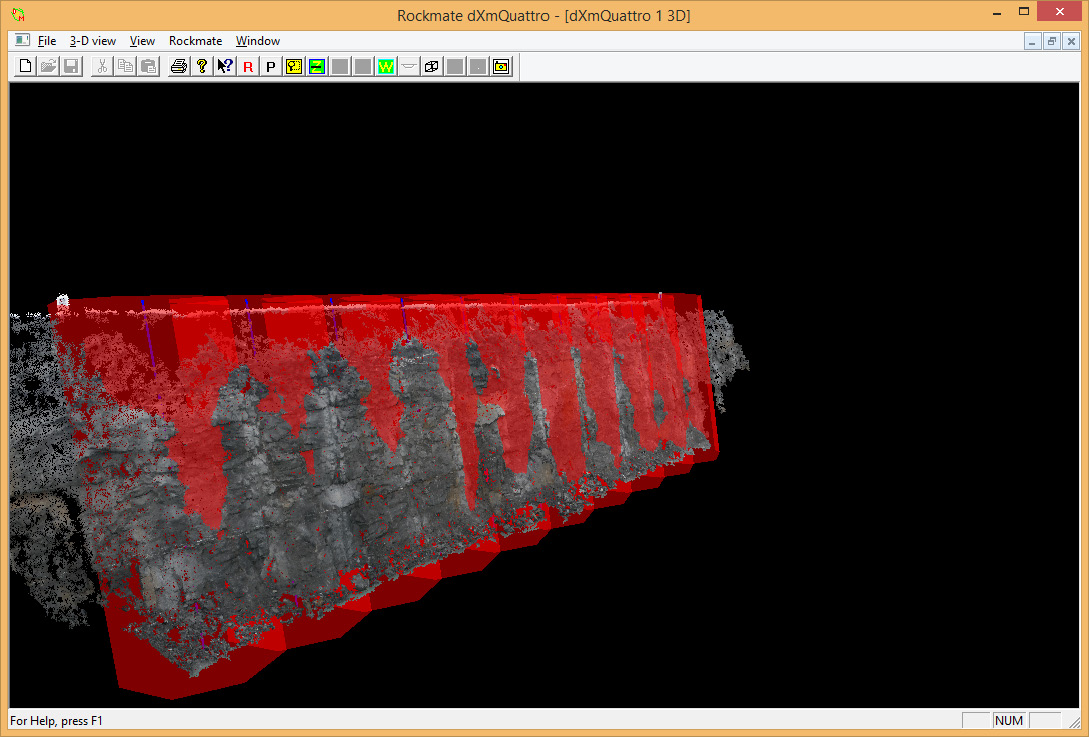Image resolution: width=1089 pixels, height=737 pixels.
Task: Open the File menu
Action: pyautogui.click(x=46, y=41)
